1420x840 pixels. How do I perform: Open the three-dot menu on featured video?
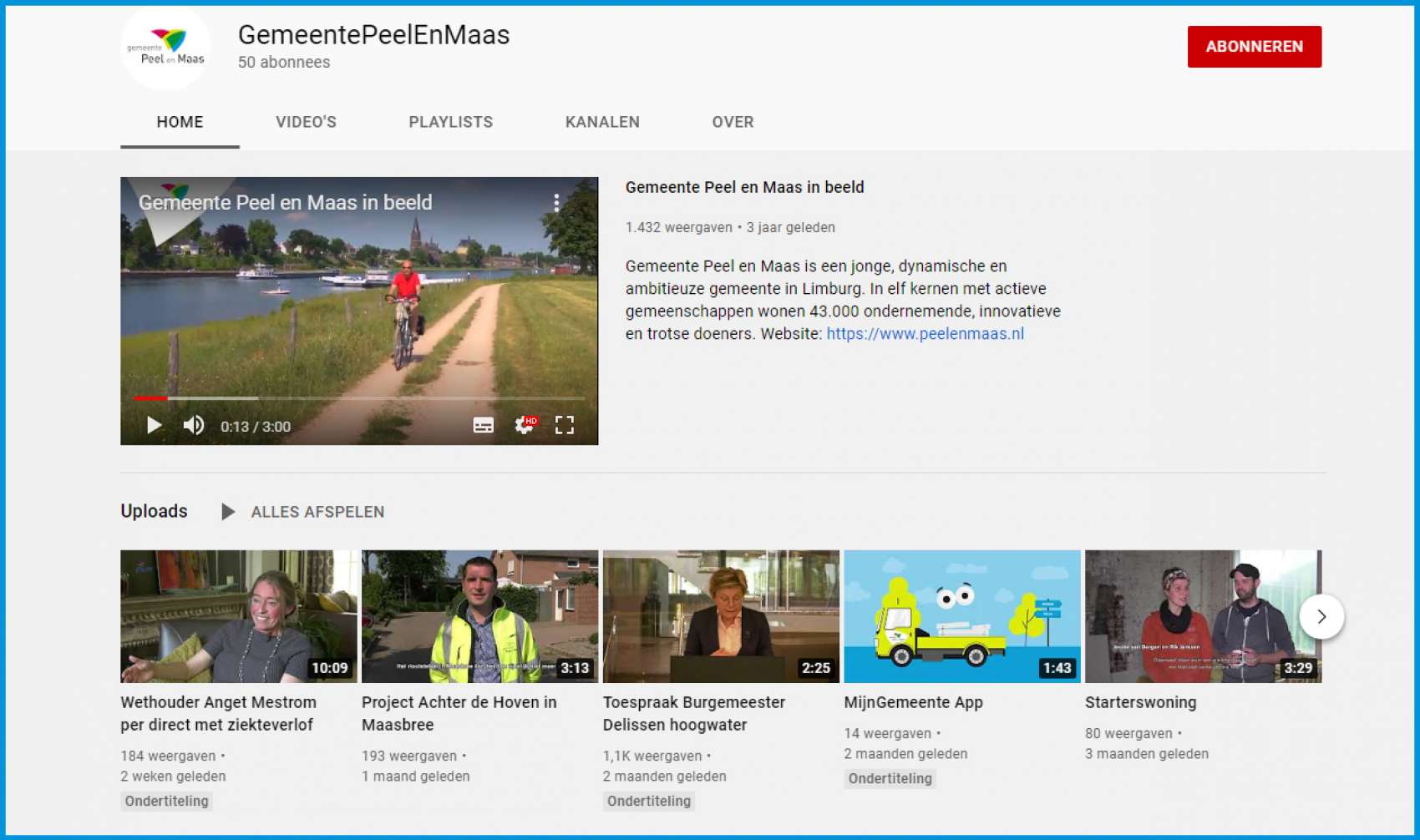556,203
